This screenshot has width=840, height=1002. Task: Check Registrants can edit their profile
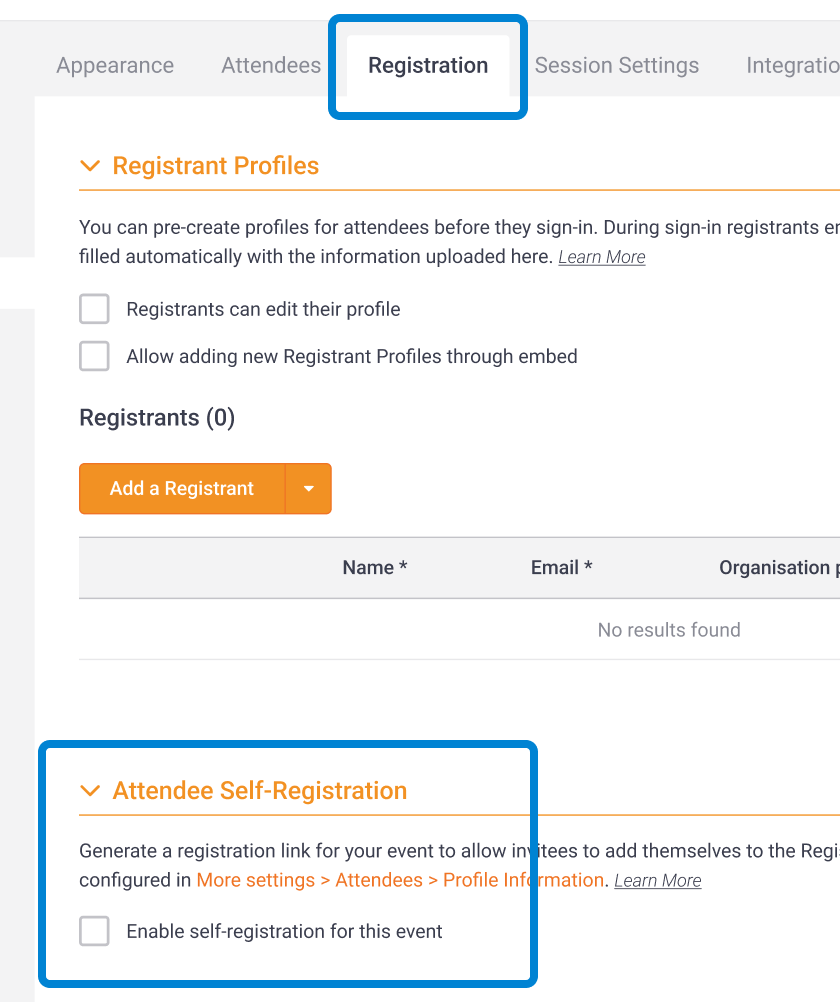point(93,309)
